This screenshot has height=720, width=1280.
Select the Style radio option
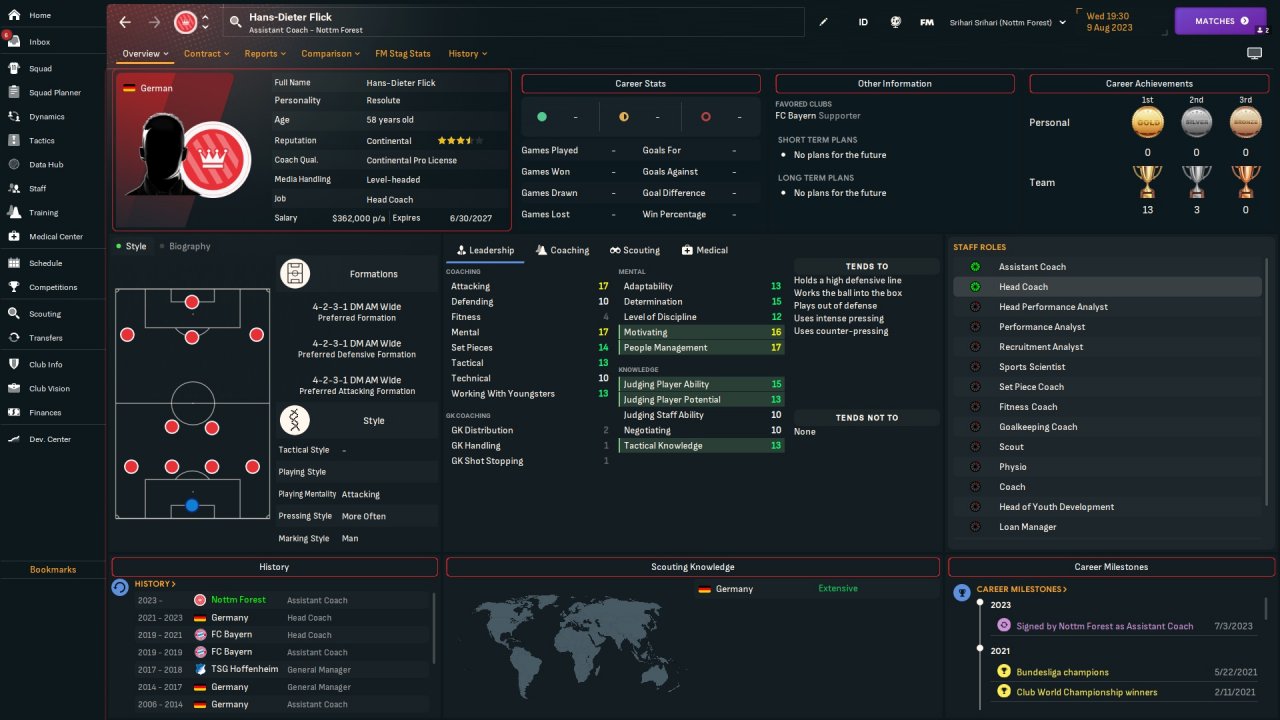tap(131, 246)
